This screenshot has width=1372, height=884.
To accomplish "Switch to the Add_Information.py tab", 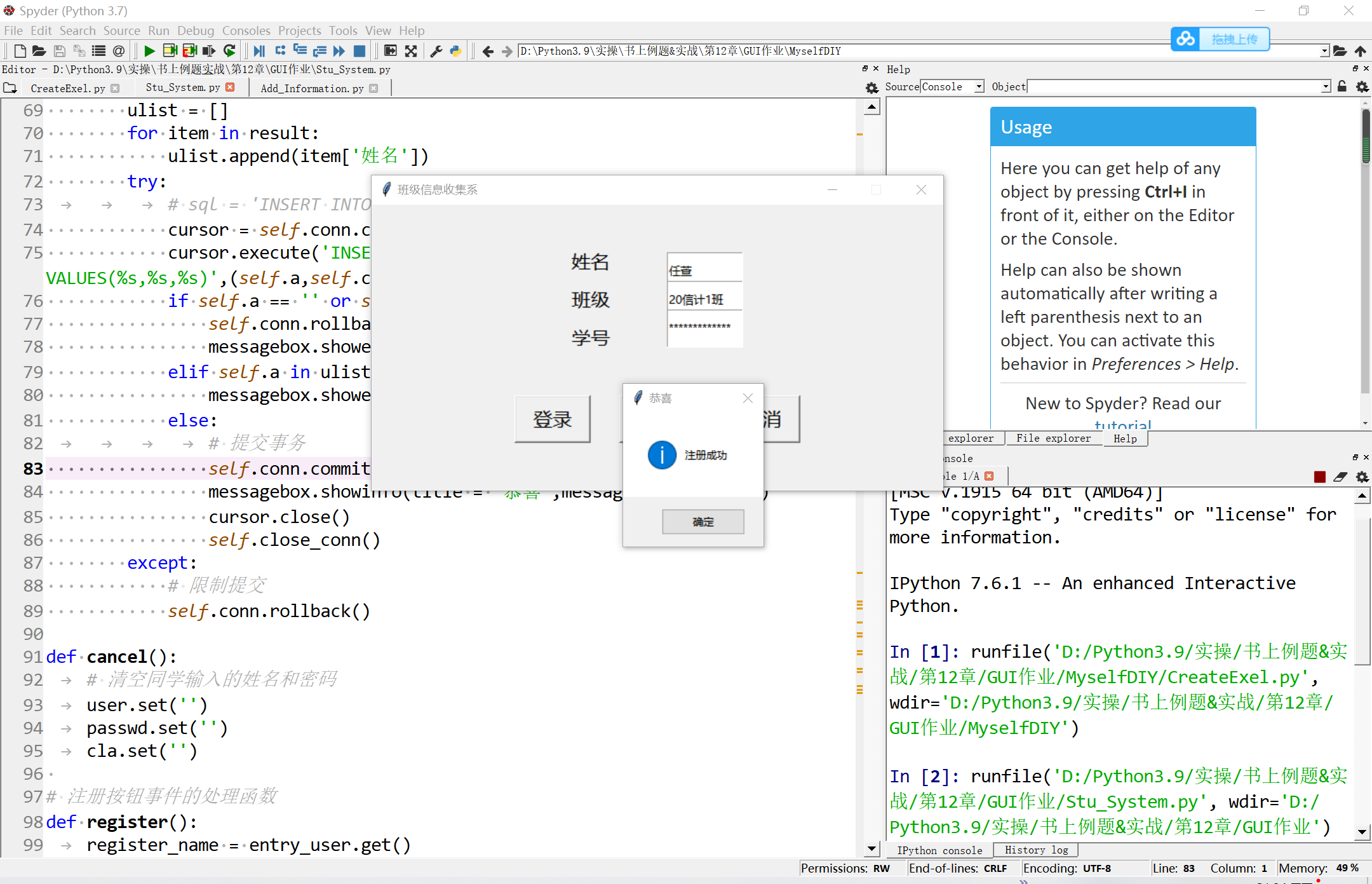I will click(312, 88).
